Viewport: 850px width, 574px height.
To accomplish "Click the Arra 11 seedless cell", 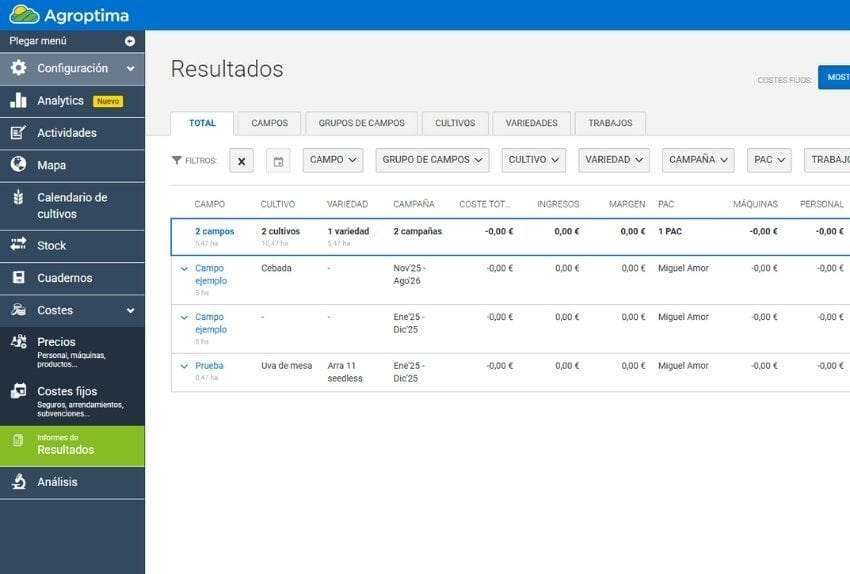I will tap(345, 372).
